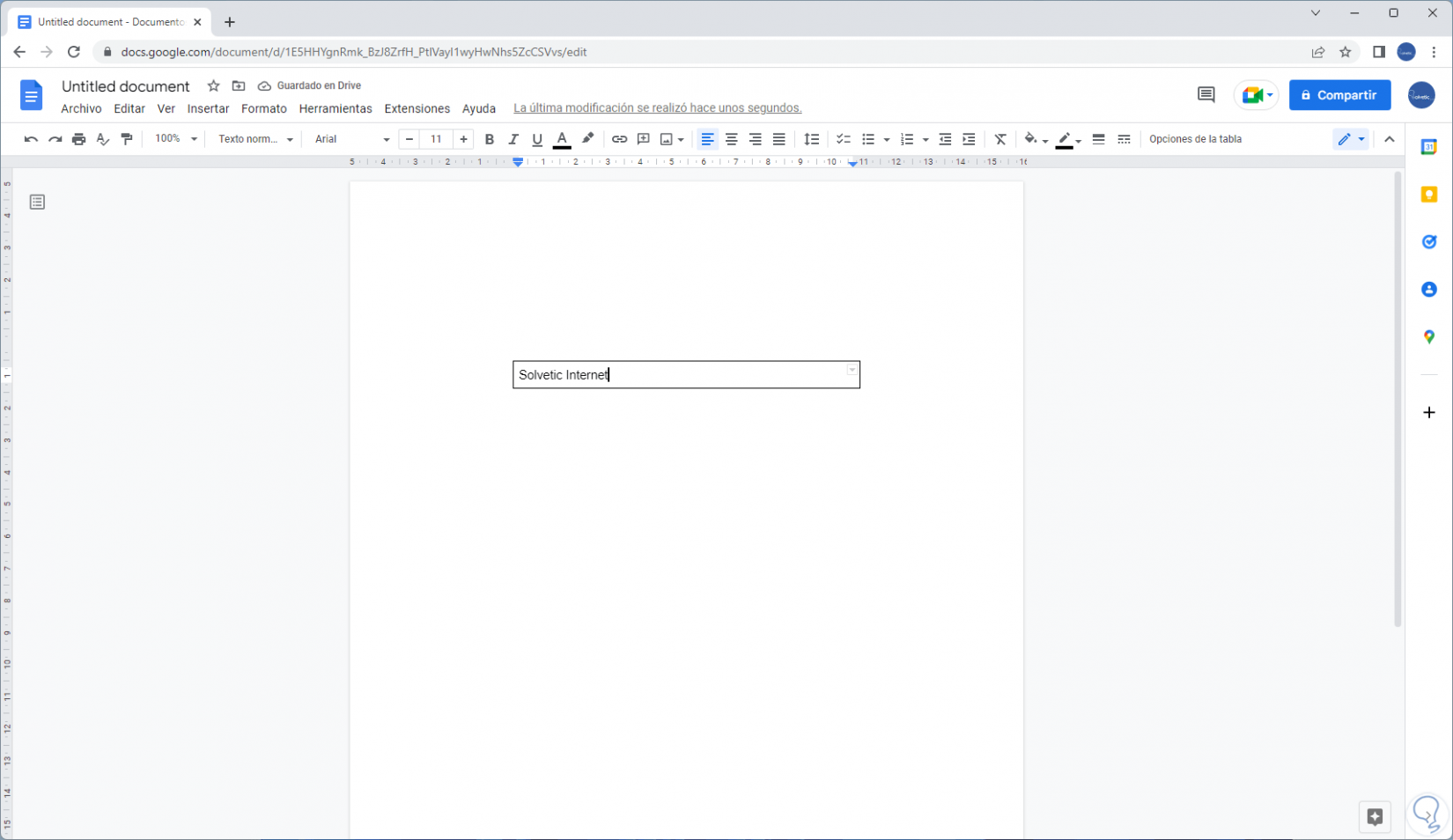The height and width of the screenshot is (840, 1453).
Task: Go to the Docs home logo
Action: coord(31,95)
